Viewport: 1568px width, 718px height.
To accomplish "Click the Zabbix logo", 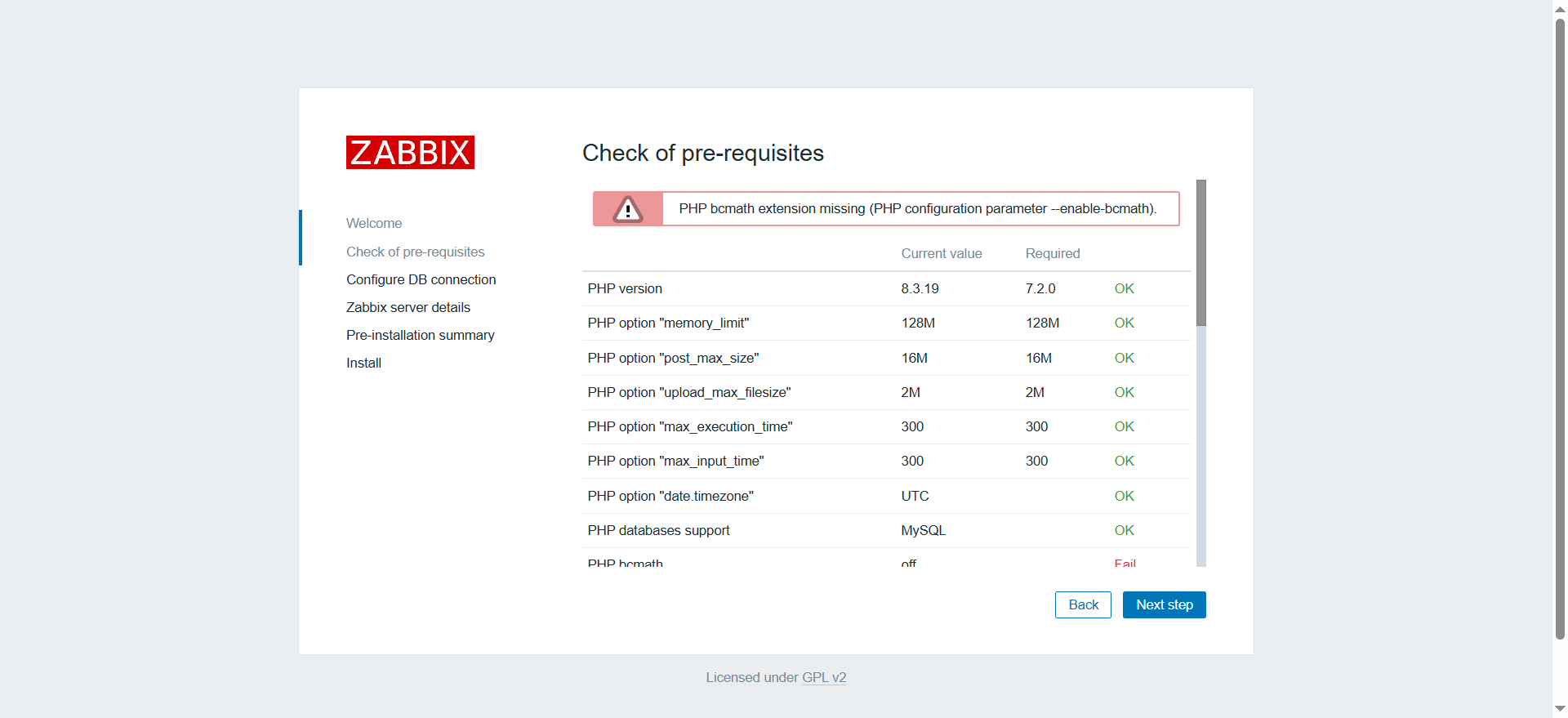I will [x=410, y=153].
